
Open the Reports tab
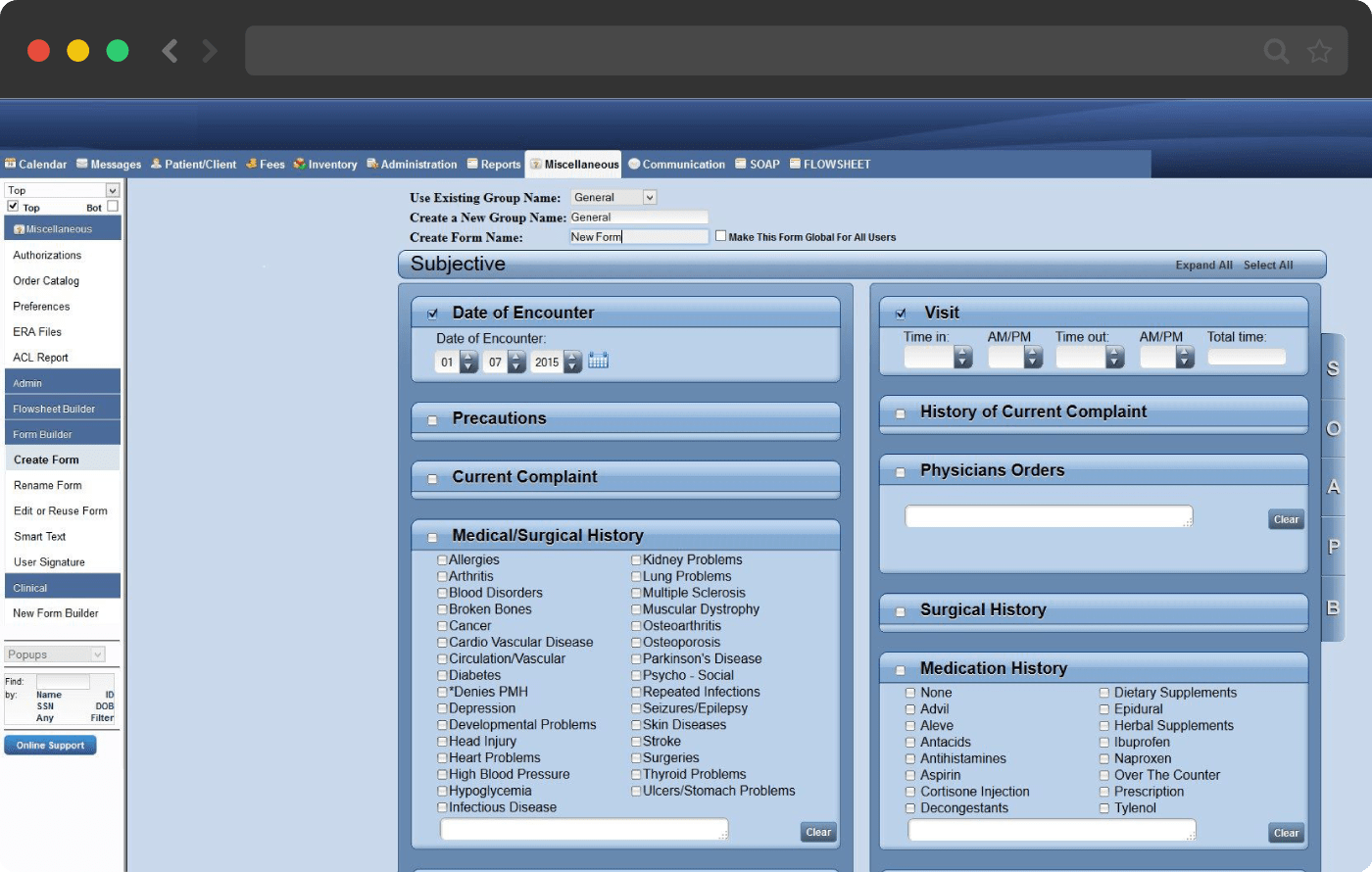pos(494,164)
